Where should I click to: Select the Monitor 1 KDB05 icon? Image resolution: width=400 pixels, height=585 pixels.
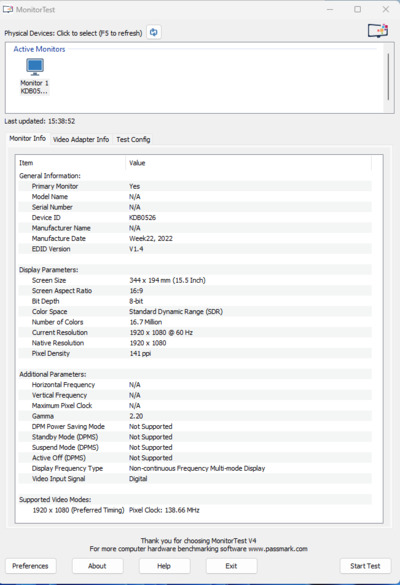coord(34,76)
